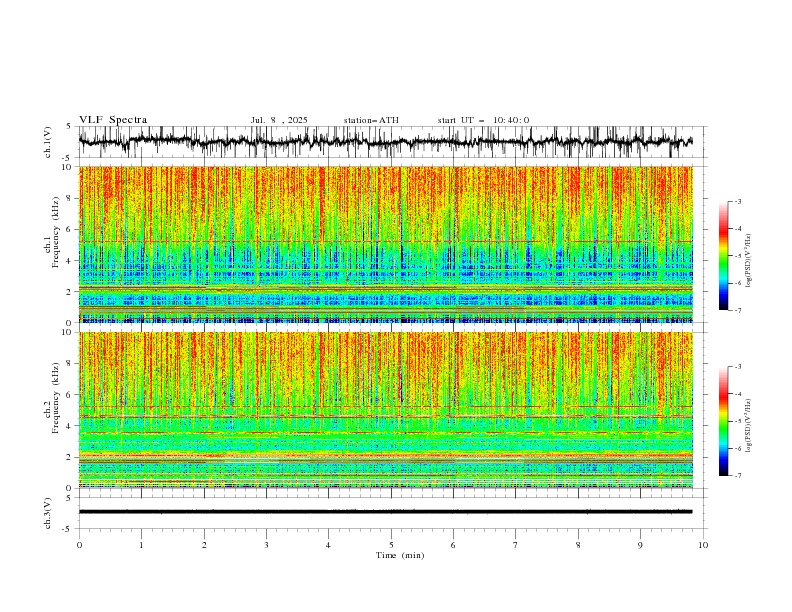Viewport: 792px width, 612px height.
Task: Click the "-7" label on lower color bar
Action: coord(738,476)
